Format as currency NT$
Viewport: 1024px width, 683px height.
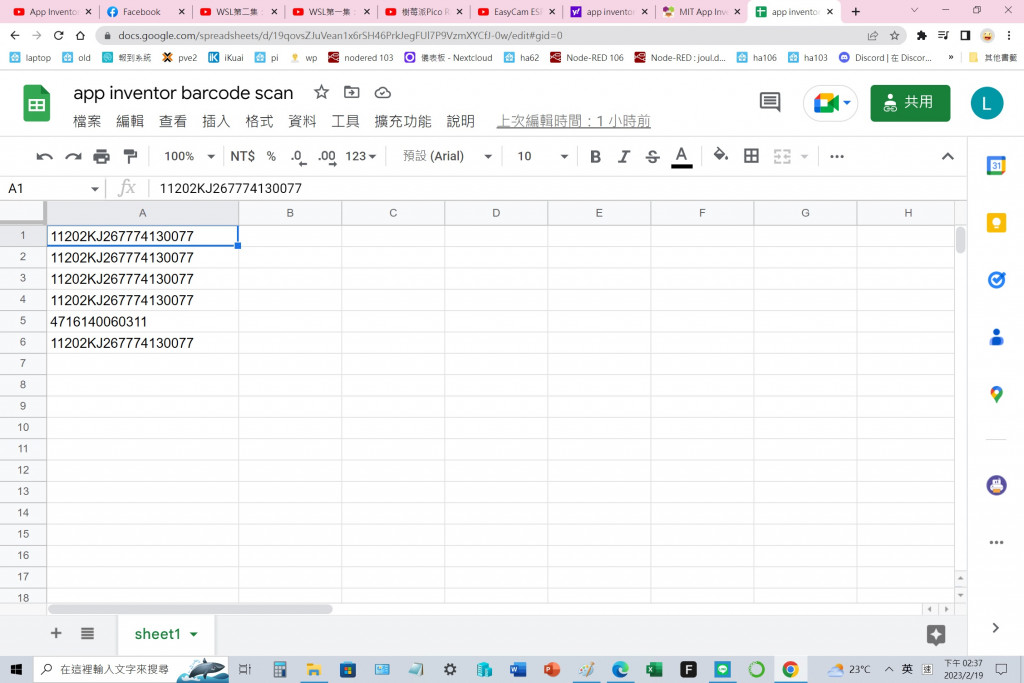[x=242, y=157]
